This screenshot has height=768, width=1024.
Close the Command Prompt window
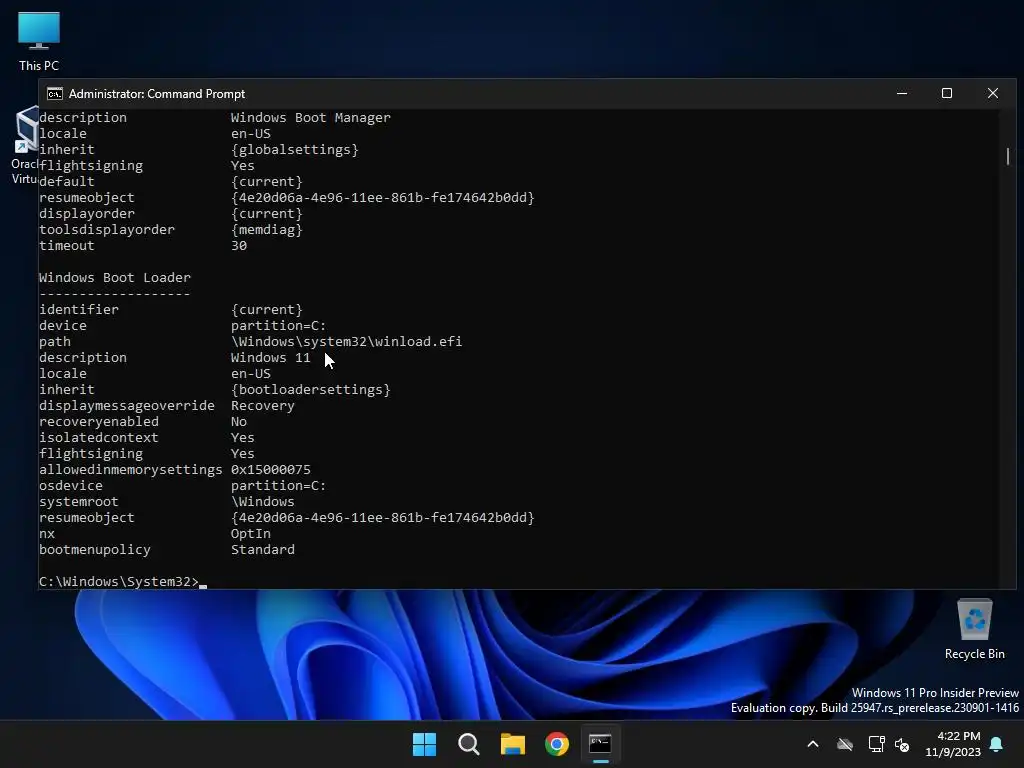993,93
